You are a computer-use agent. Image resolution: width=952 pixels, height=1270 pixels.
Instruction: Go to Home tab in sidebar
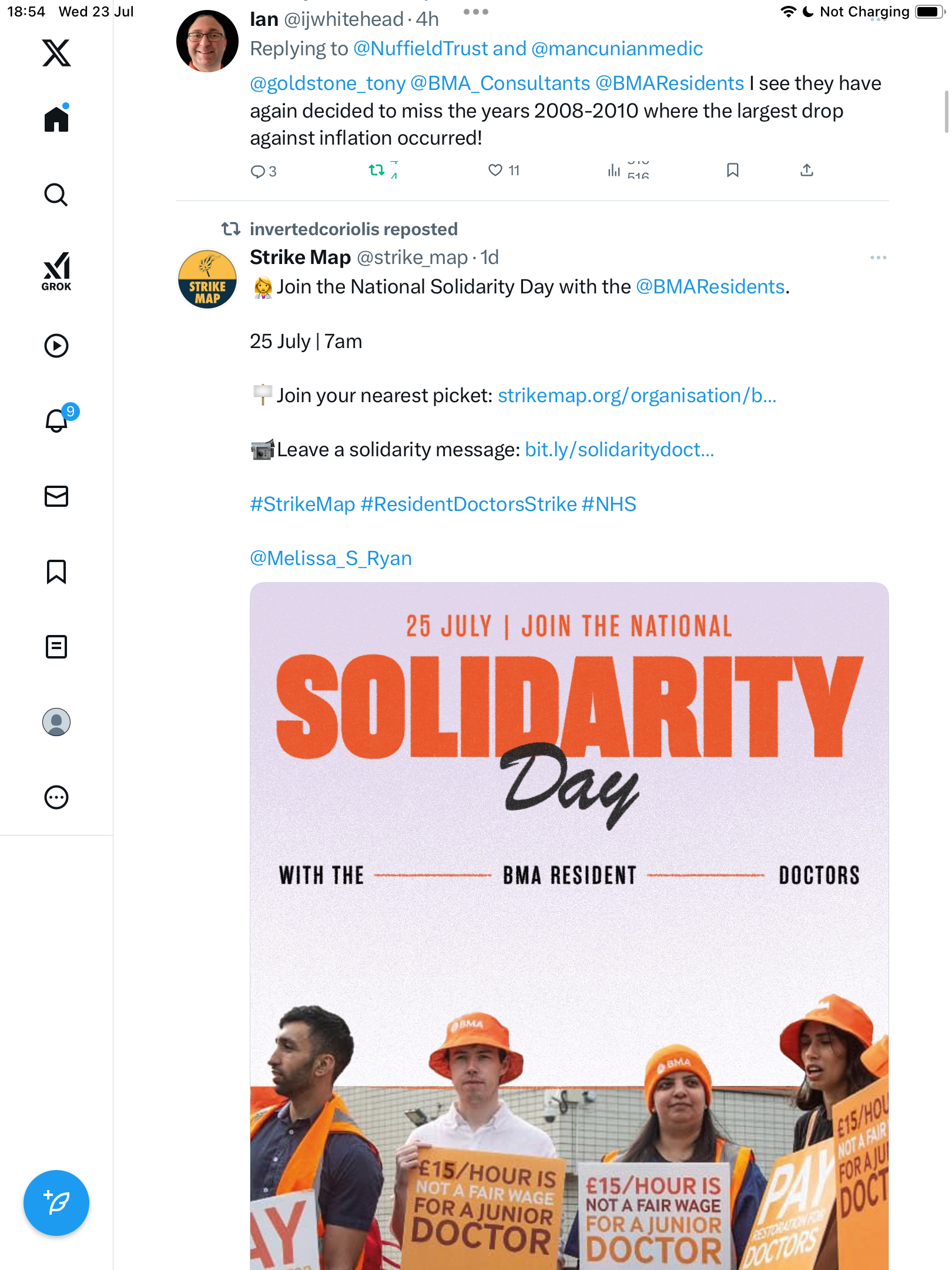tap(56, 118)
